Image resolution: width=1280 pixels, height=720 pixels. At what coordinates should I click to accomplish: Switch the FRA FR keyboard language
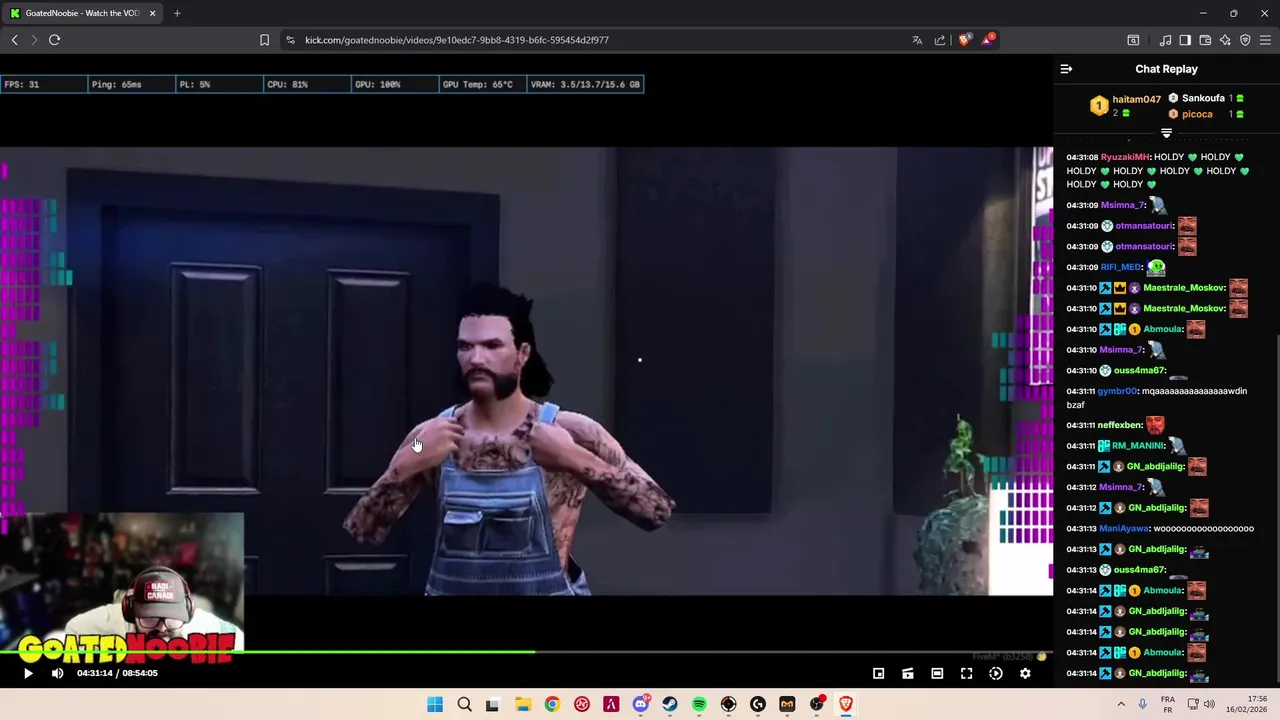[x=1168, y=704]
